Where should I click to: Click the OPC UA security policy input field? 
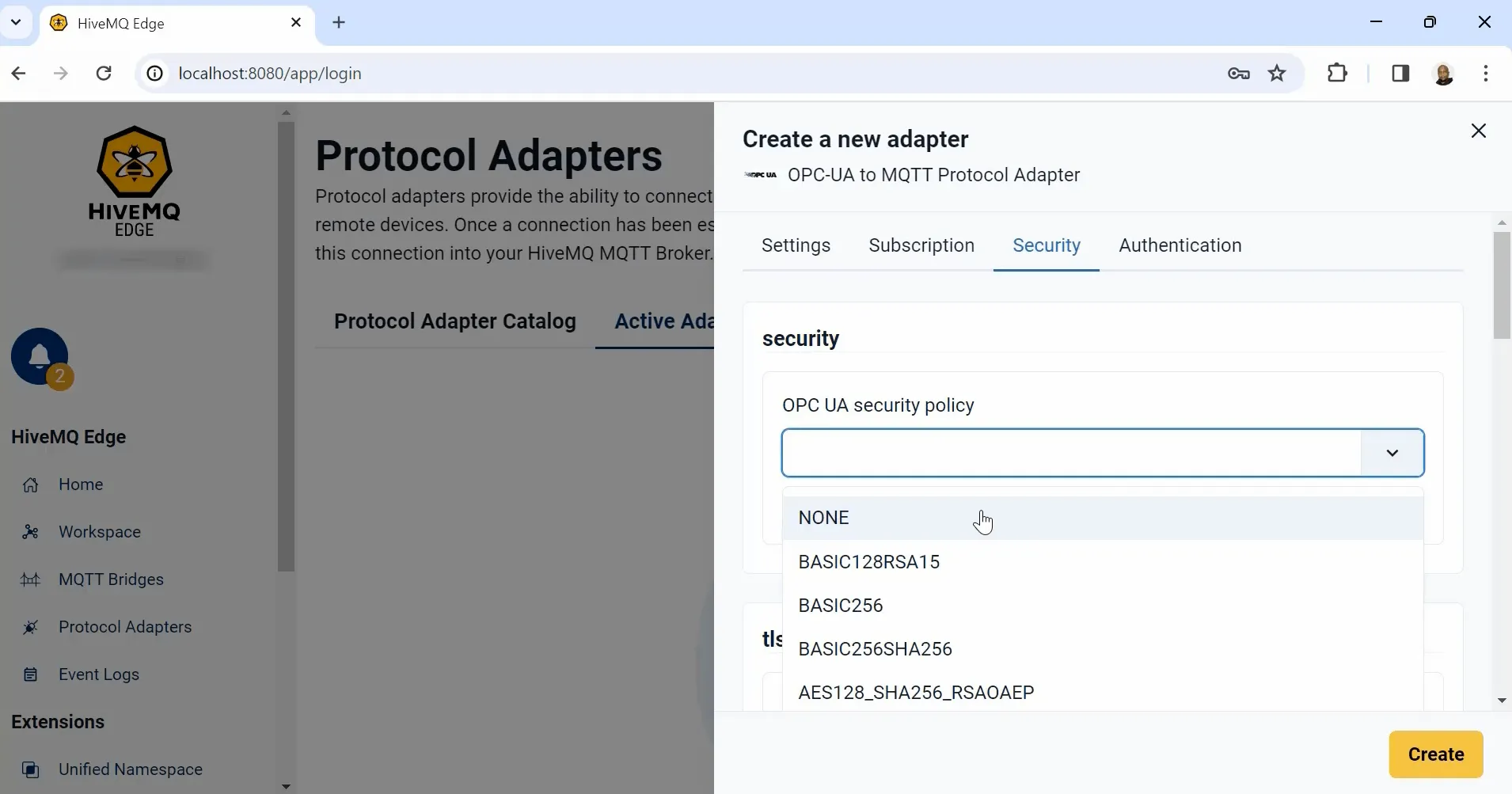[x=1071, y=453]
